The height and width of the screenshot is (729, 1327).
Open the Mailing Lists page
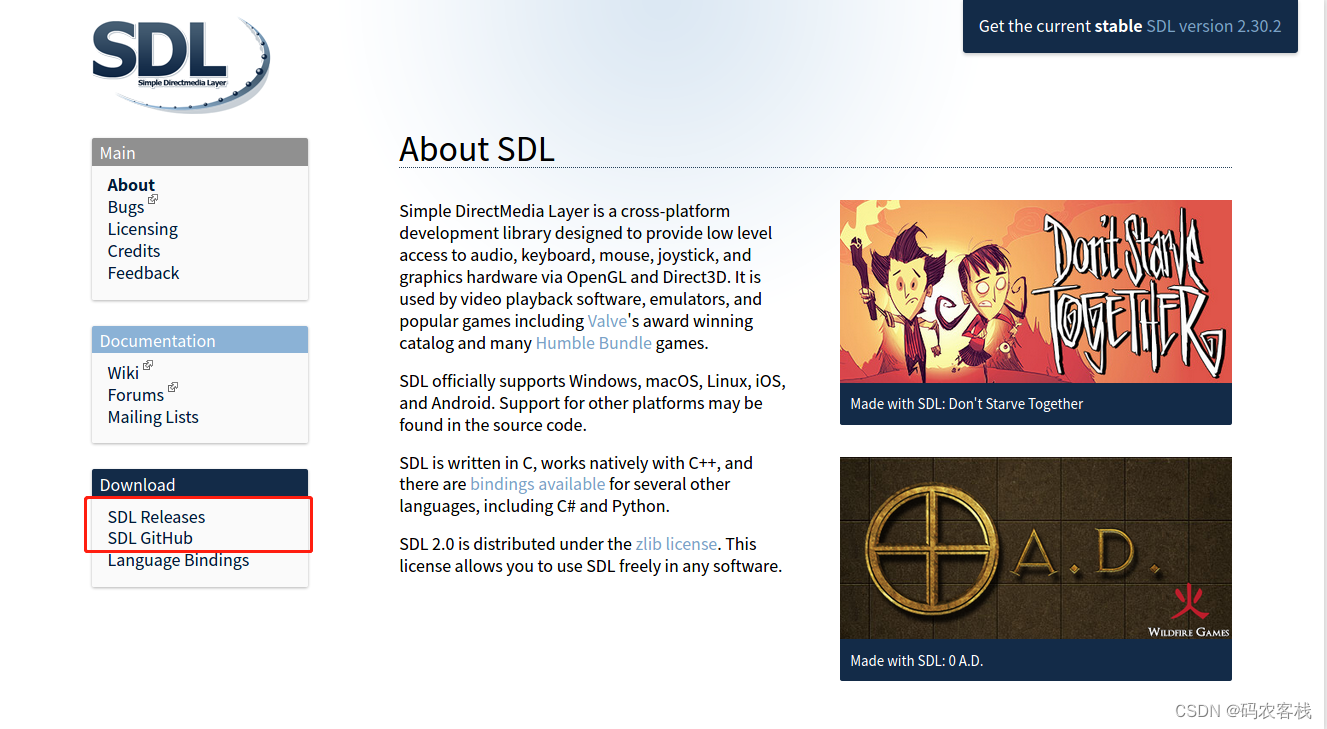point(153,416)
